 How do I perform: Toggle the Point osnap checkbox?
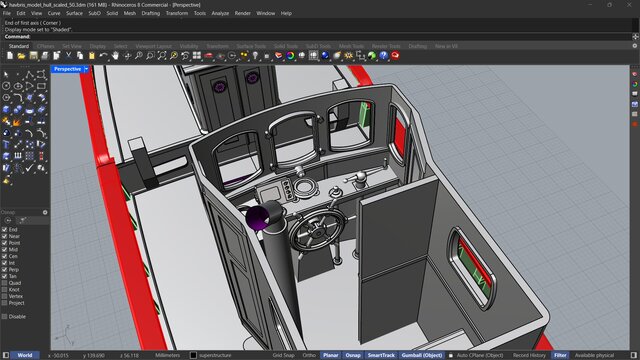pyautogui.click(x=4, y=243)
